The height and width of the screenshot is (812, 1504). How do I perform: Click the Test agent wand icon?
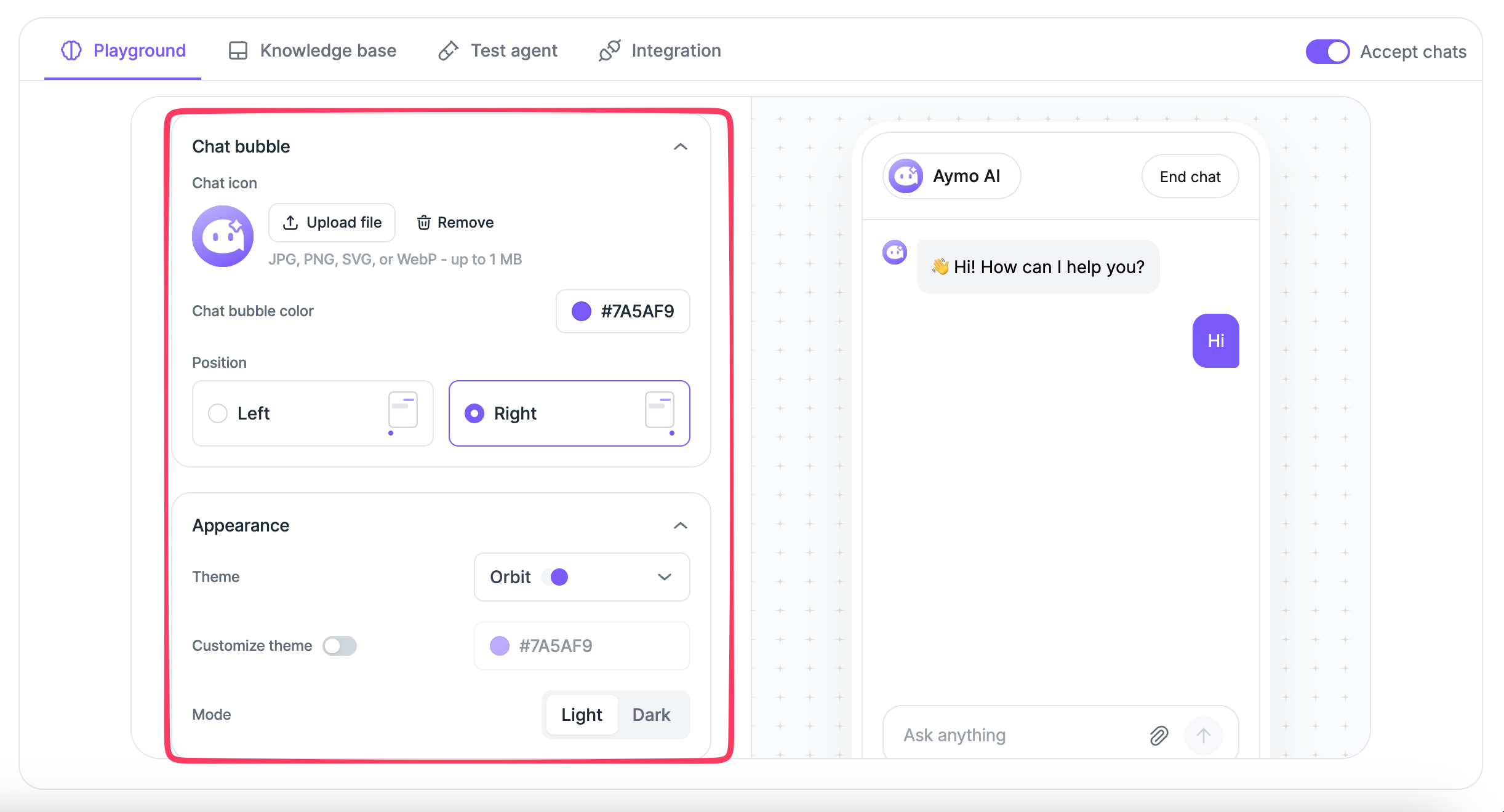[x=449, y=50]
